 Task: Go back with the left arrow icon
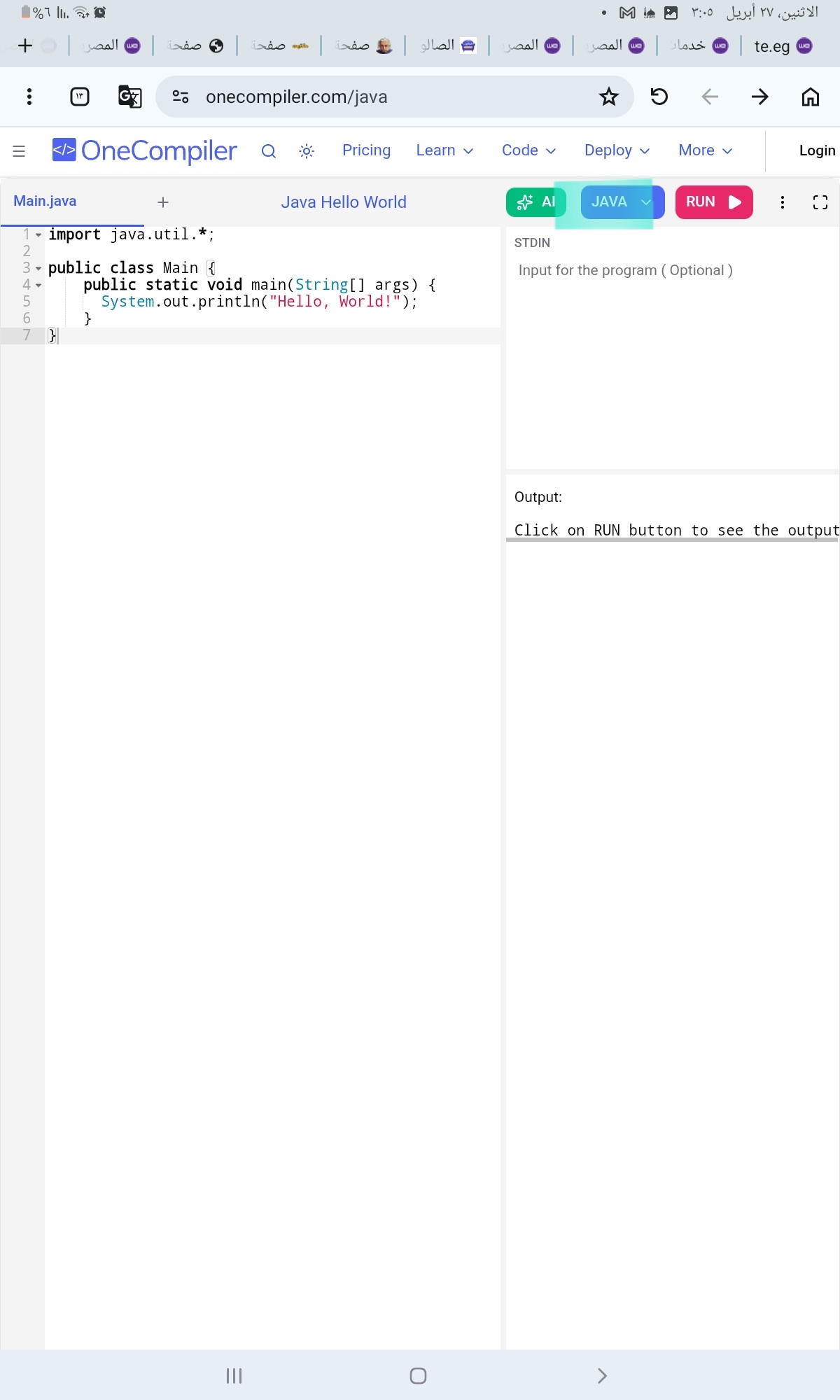710,97
